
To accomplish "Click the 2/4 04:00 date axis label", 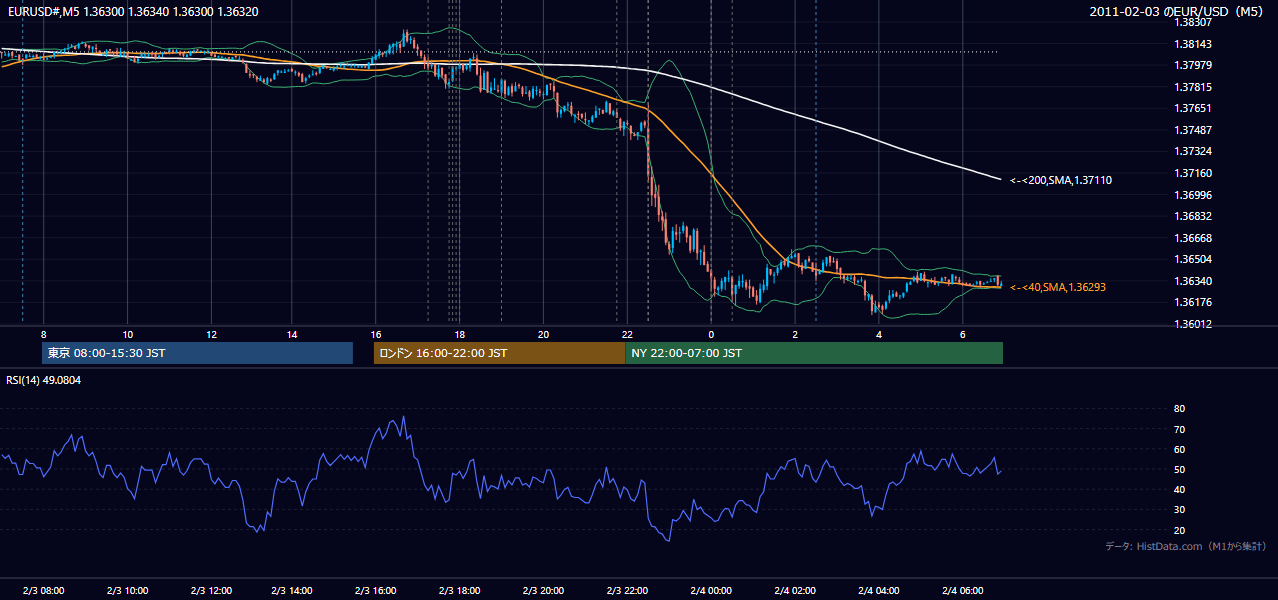I will tap(878, 591).
